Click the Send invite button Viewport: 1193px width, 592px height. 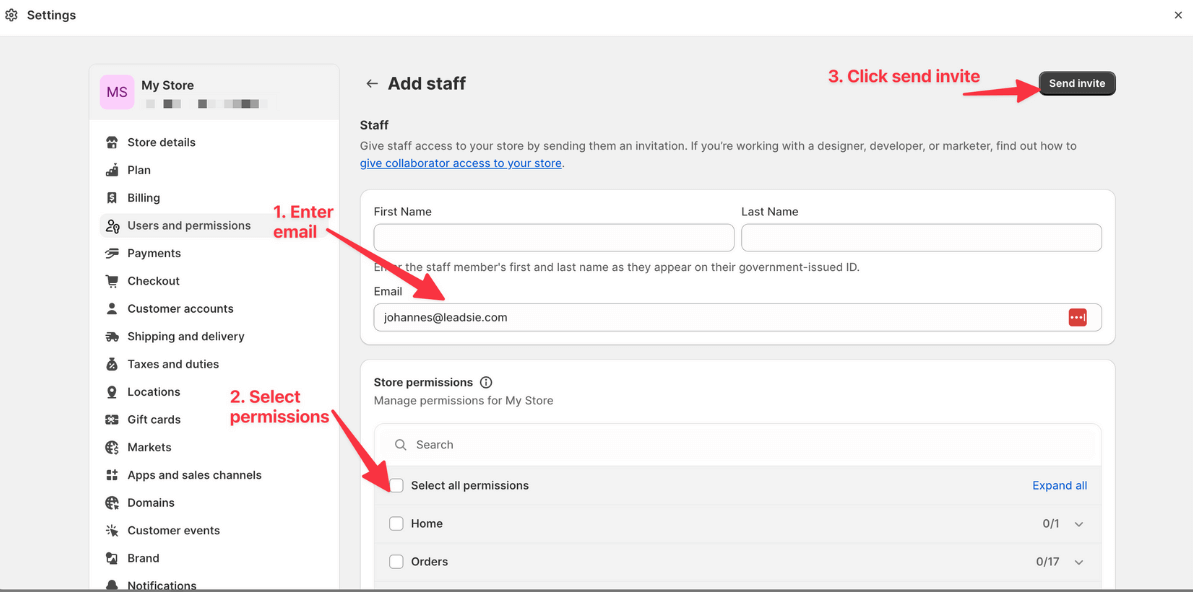(1077, 83)
